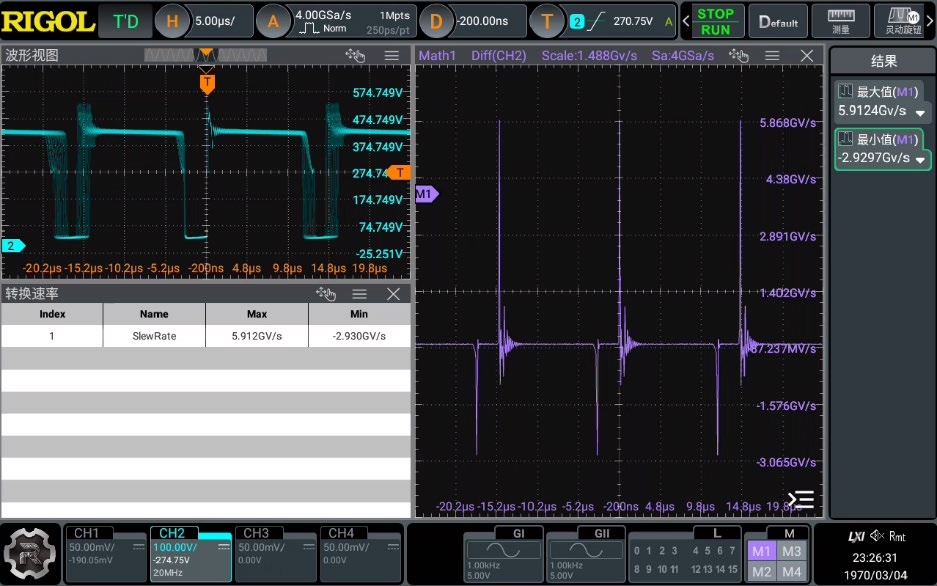
Task: Toggle Math channel M2
Action: coord(761,572)
